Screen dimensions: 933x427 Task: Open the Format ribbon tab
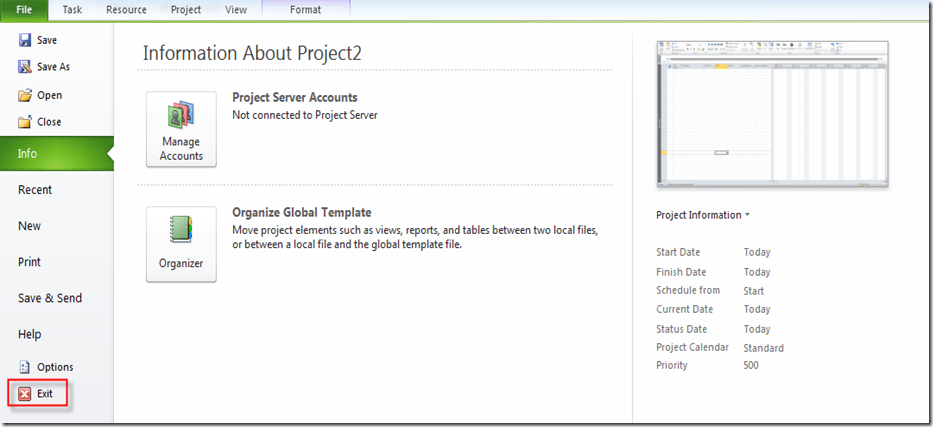[305, 10]
